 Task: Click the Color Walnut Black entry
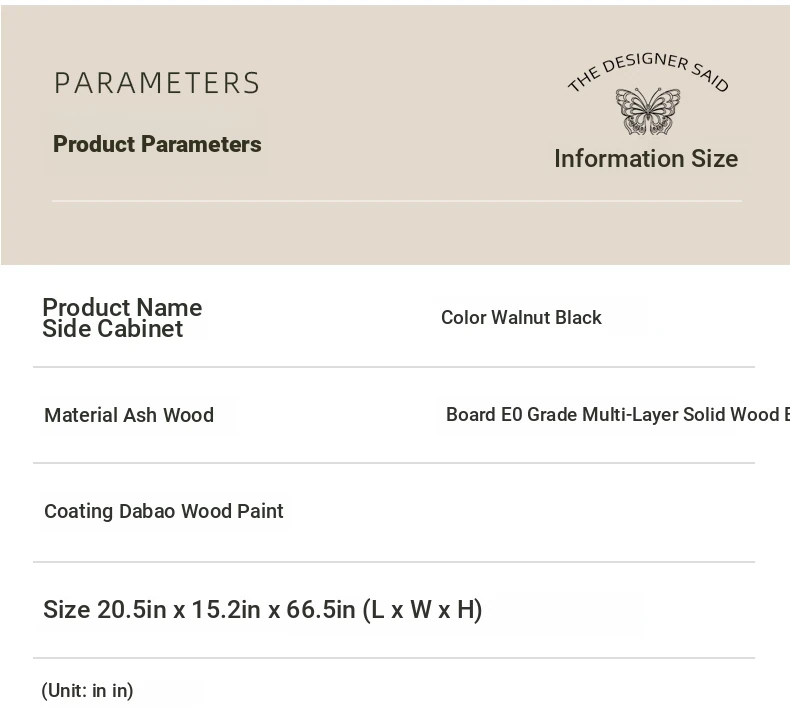[521, 317]
